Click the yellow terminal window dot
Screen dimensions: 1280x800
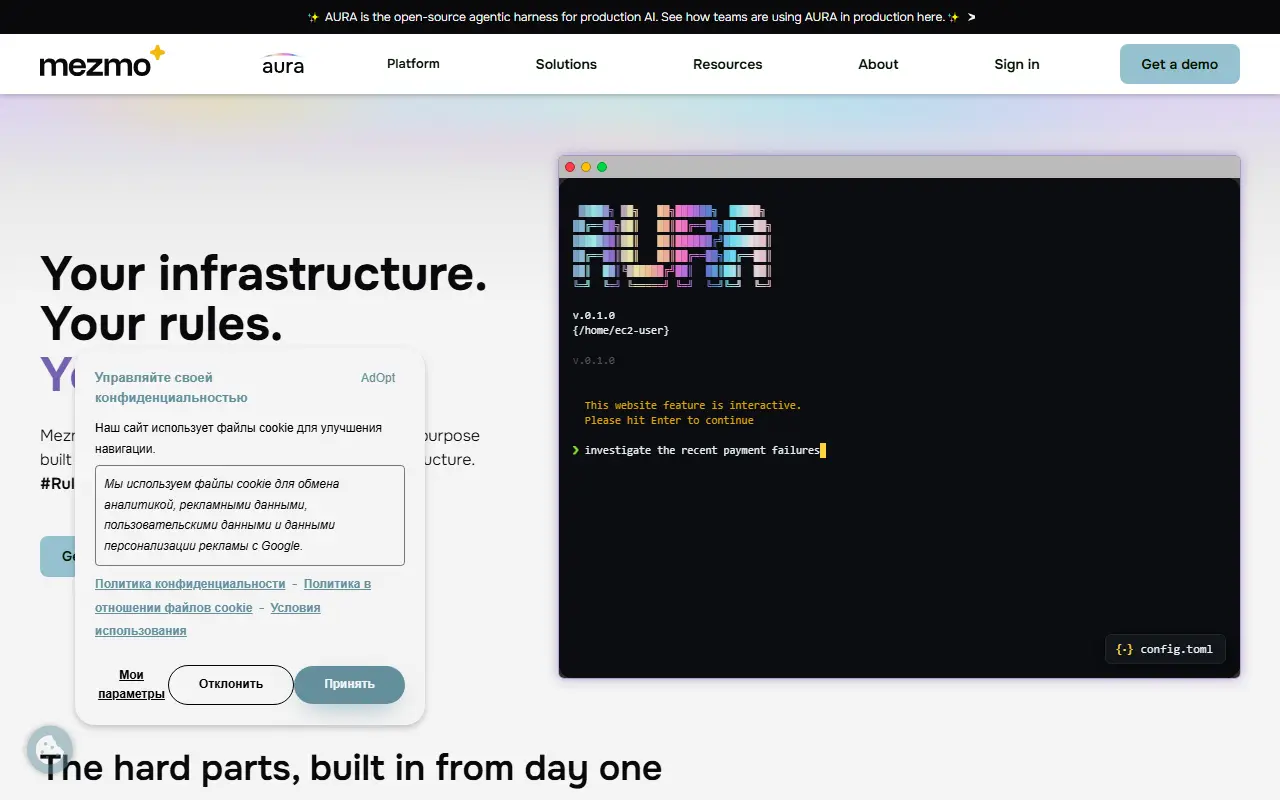(586, 167)
